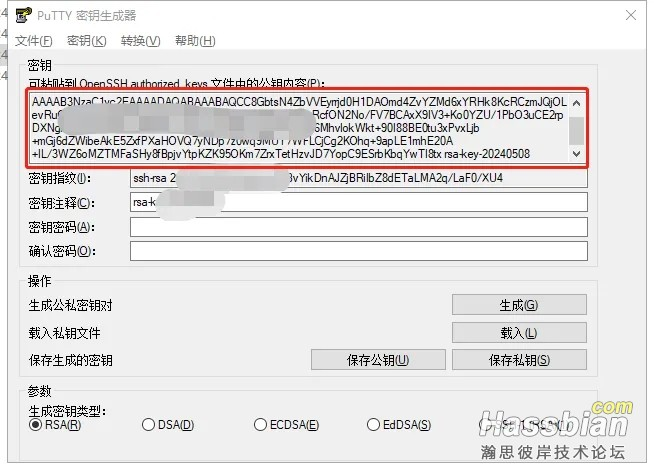Click the 生成密钥类型 label
This screenshot has height=470, width=654.
67,412
